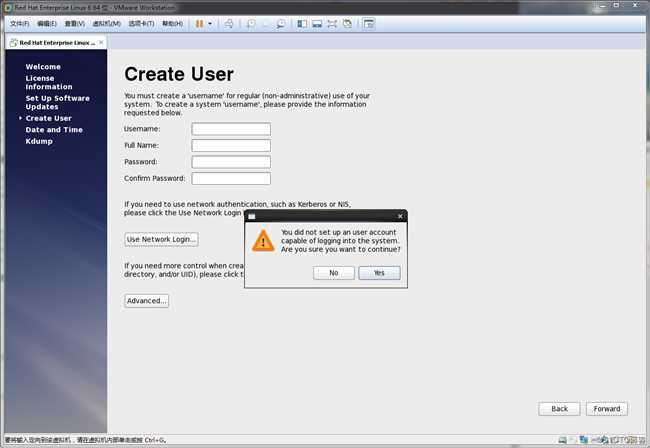Open the 查看(V) View menu
Screen dimensions: 650x448
tap(74, 24)
